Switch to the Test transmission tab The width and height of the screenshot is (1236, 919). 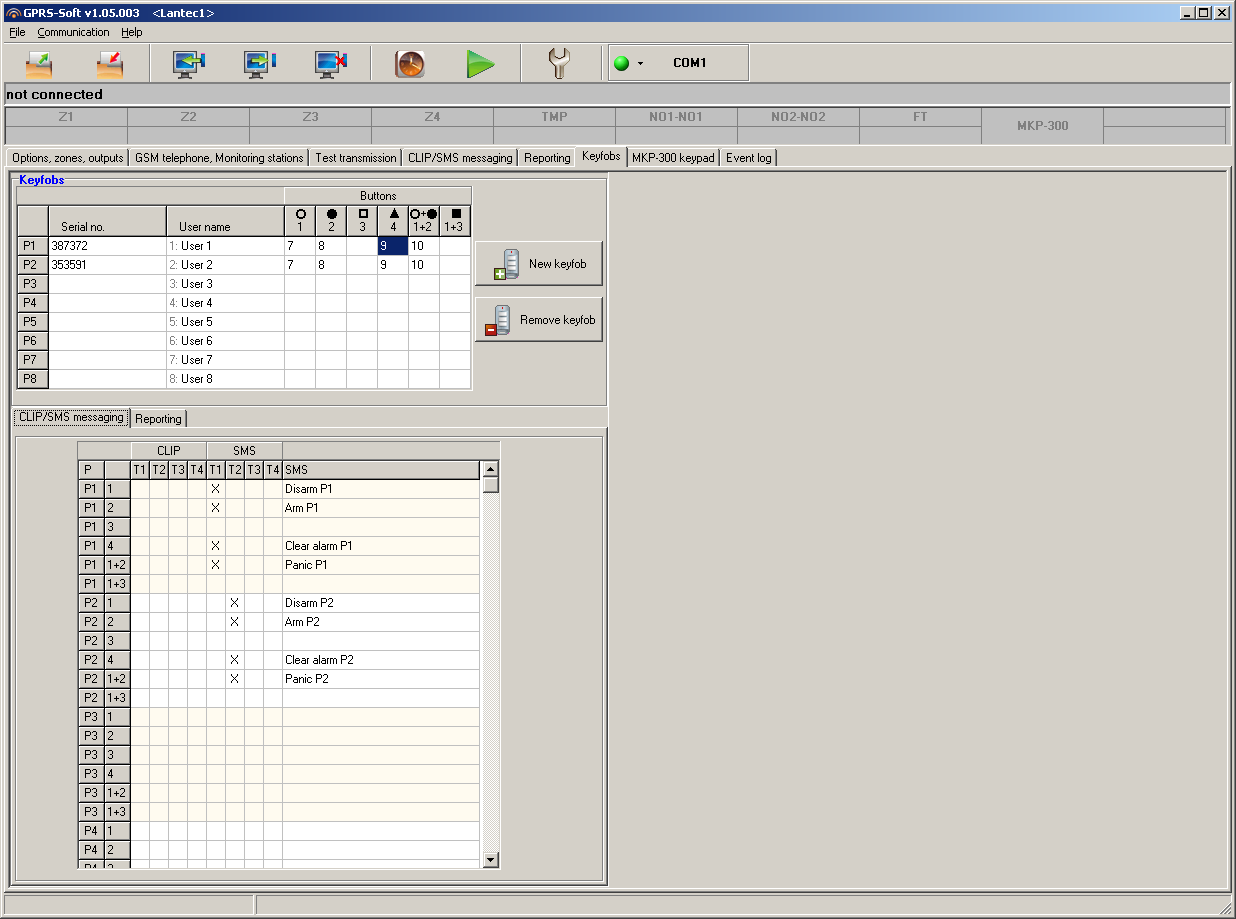(356, 158)
